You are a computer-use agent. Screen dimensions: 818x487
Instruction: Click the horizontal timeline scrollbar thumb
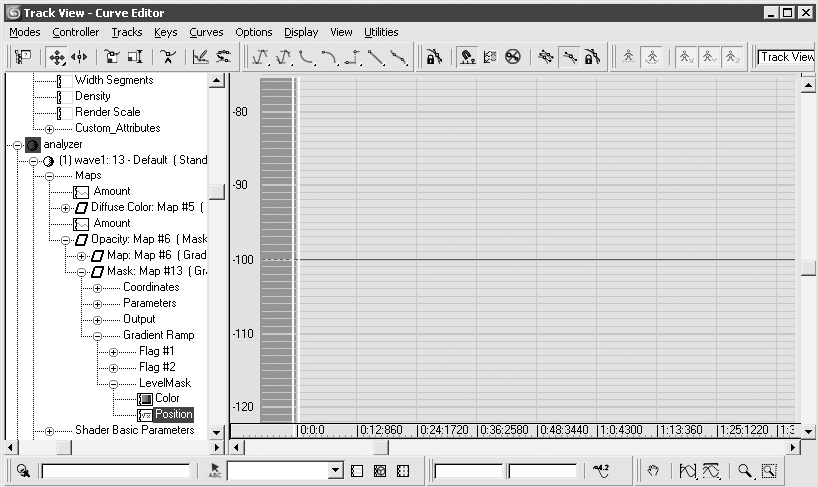(x=381, y=447)
